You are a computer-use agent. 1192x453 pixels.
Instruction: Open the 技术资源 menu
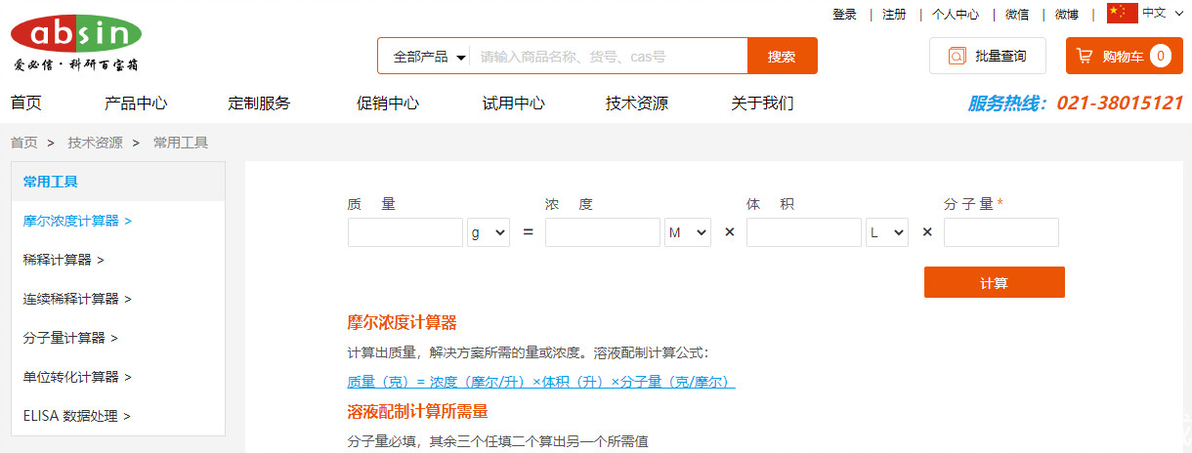(637, 103)
